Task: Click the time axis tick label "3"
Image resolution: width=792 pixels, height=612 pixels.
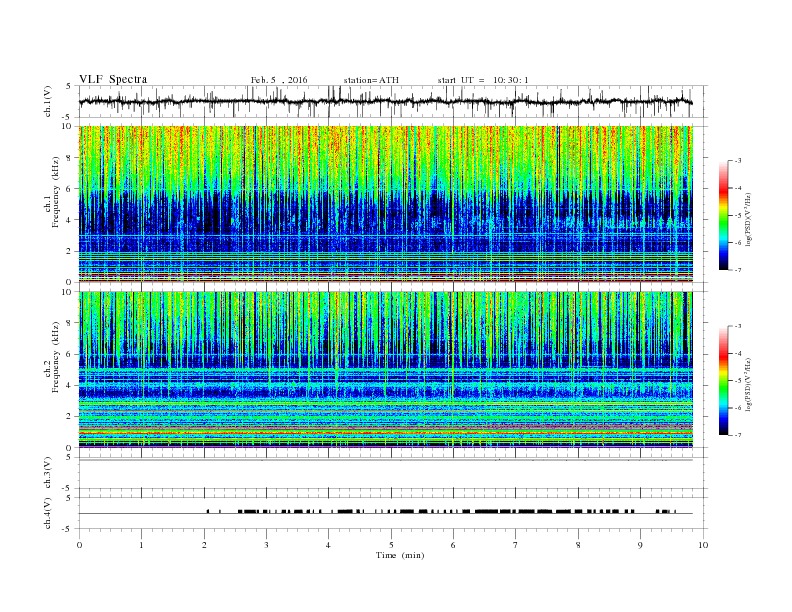Action: [x=266, y=545]
